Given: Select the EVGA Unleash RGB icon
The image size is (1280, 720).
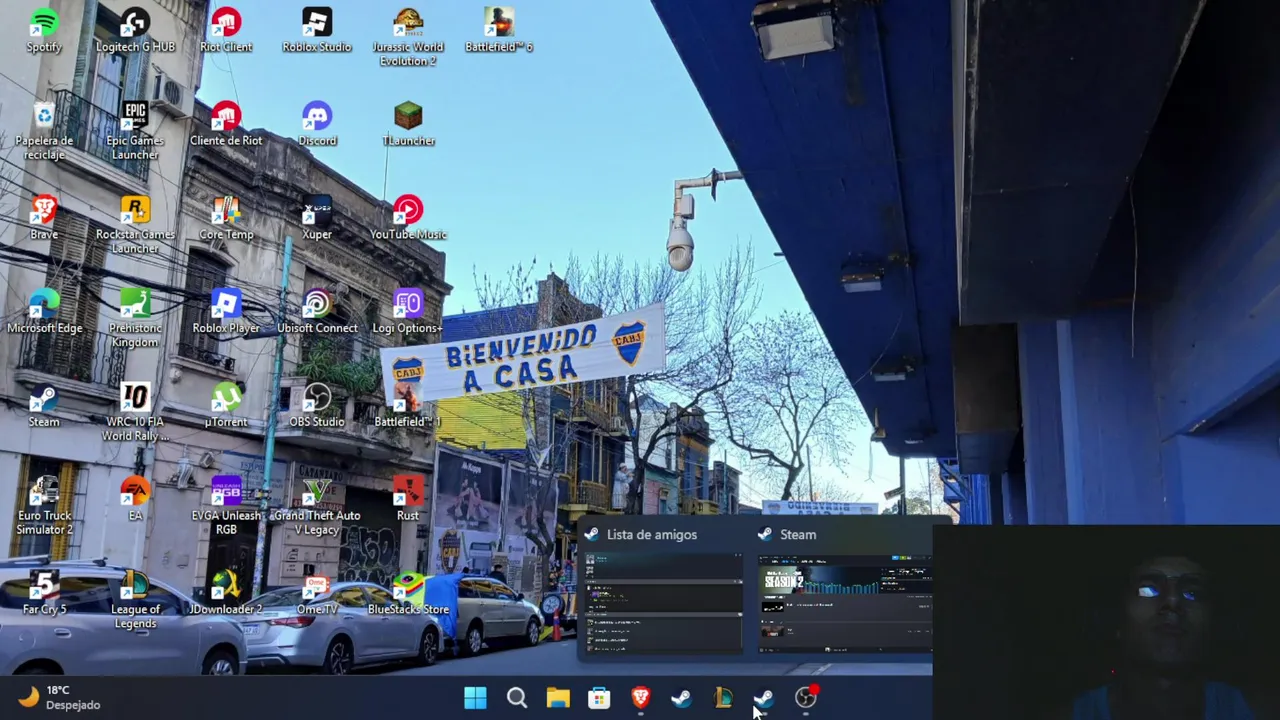Looking at the screenshot, I should 226,507.
